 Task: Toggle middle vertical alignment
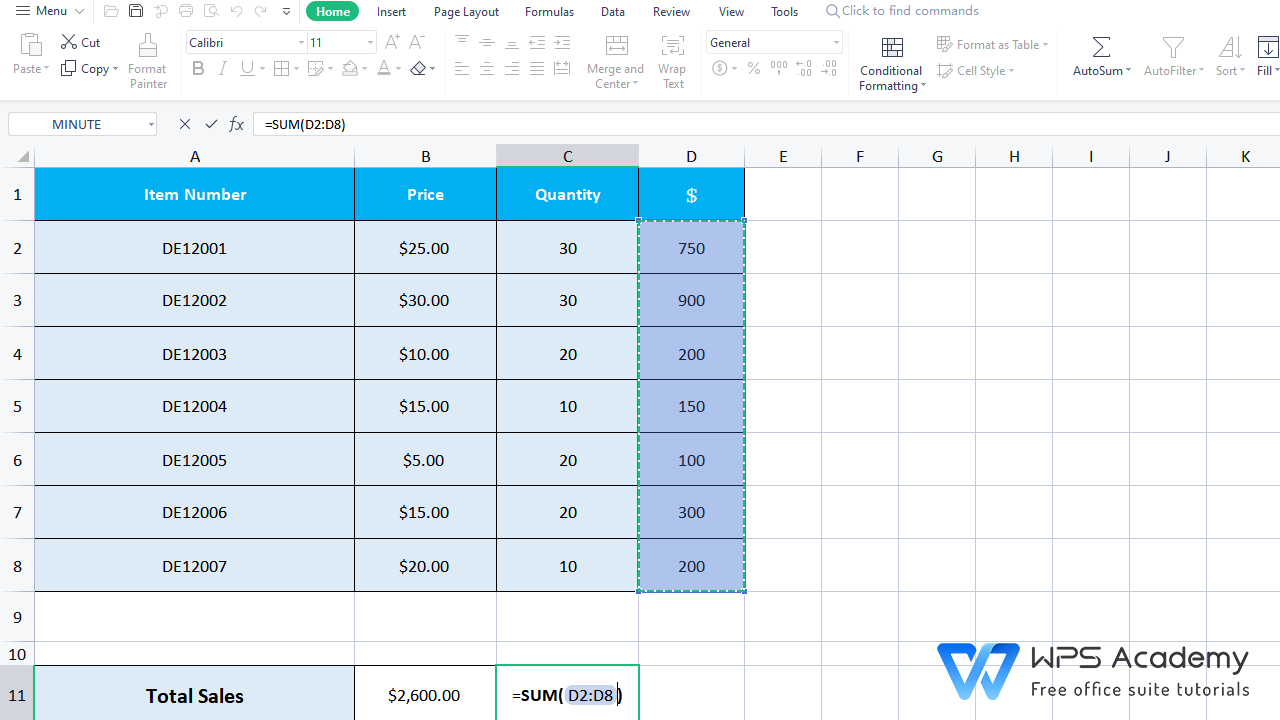pos(487,42)
